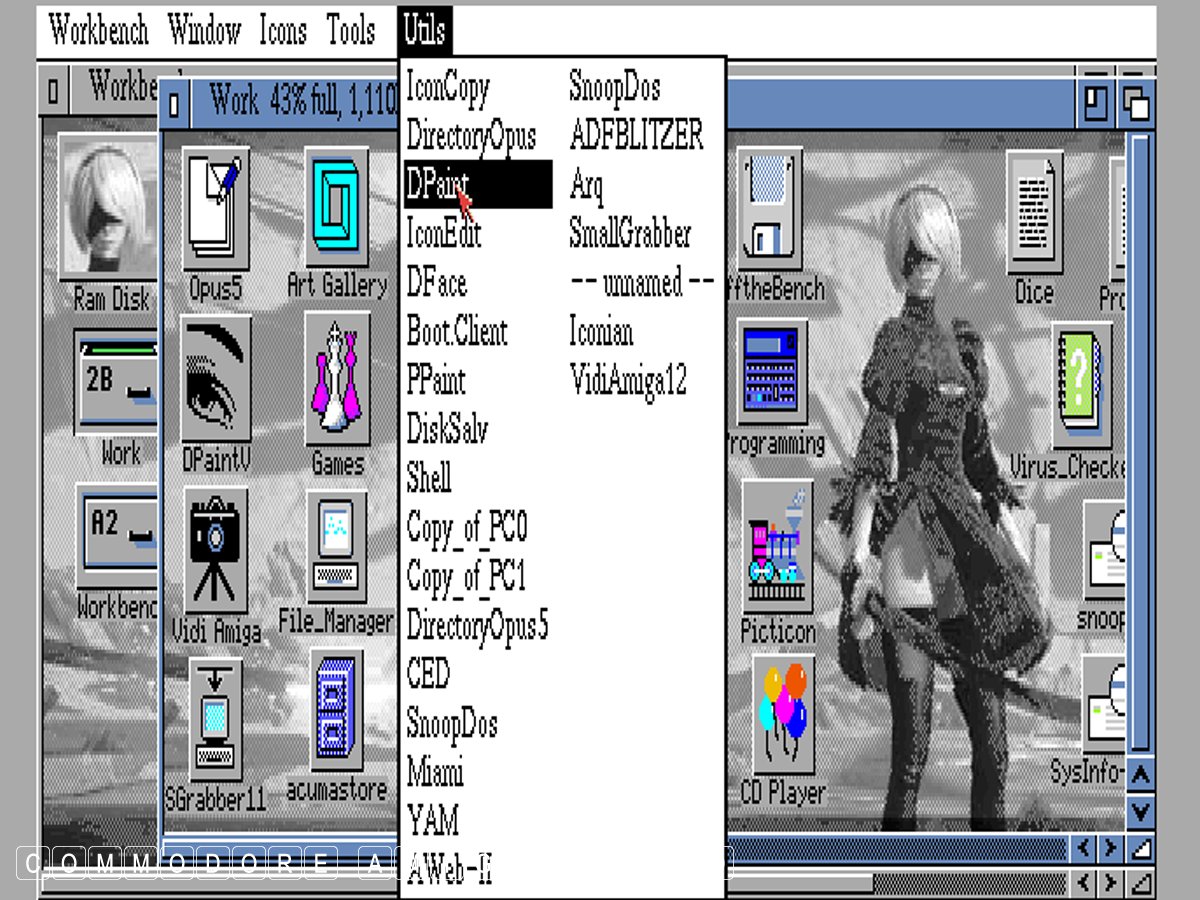The image size is (1200, 900).
Task: Open the Workbench menu
Action: pyautogui.click(x=98, y=30)
